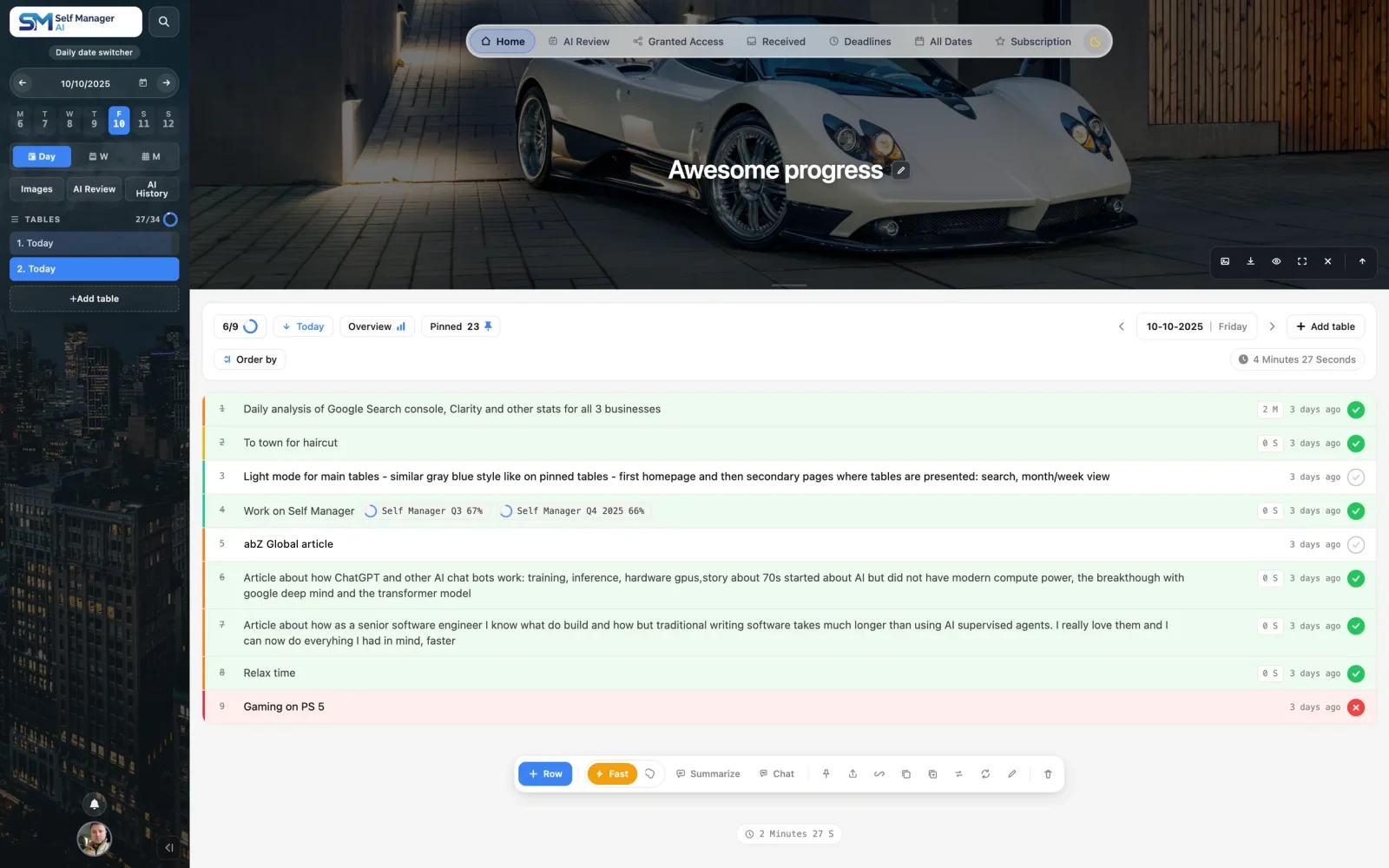Toggle the ChatGPT article task check

(x=1356, y=578)
